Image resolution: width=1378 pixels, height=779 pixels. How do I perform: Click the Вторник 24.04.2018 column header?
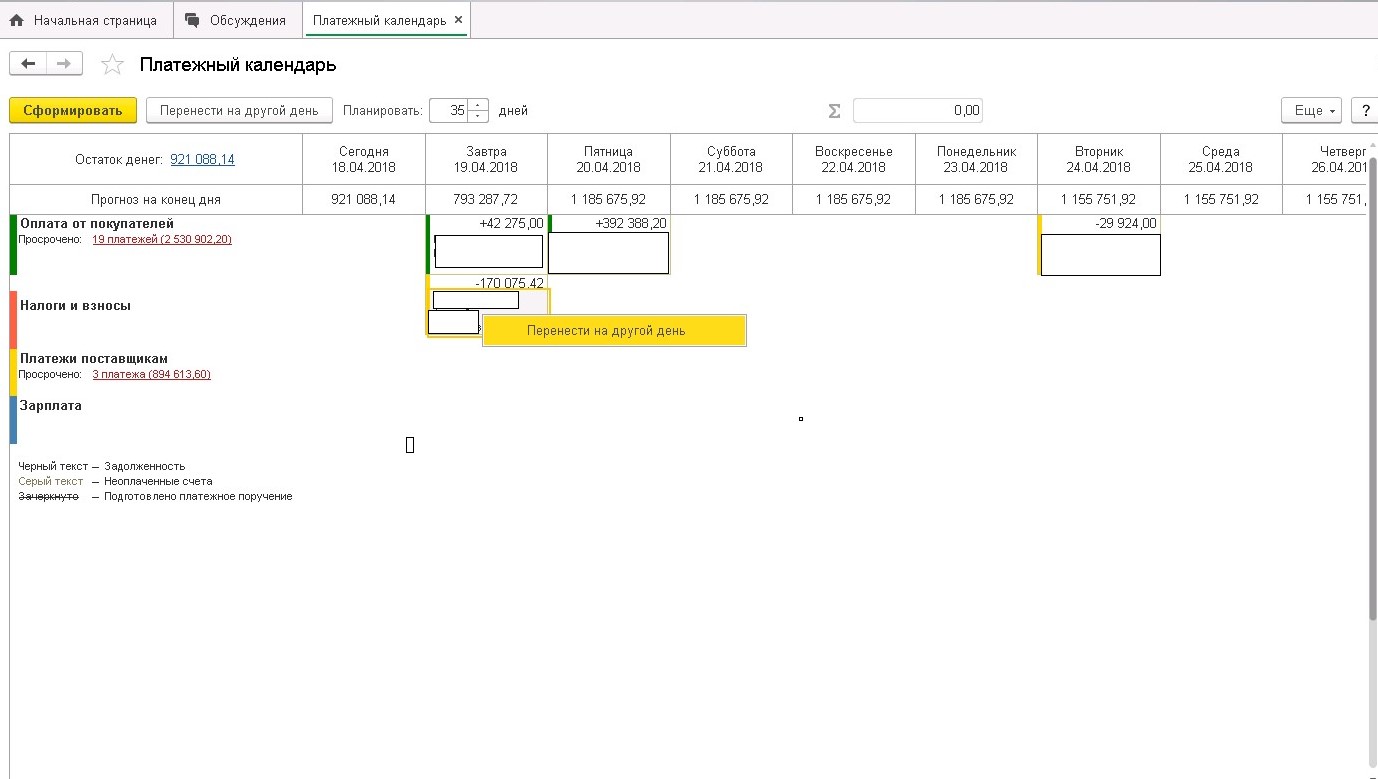coord(1098,159)
